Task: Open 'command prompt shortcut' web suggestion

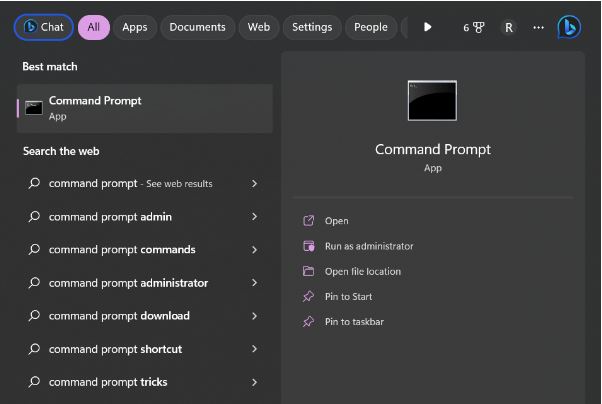Action: pyautogui.click(x=145, y=349)
